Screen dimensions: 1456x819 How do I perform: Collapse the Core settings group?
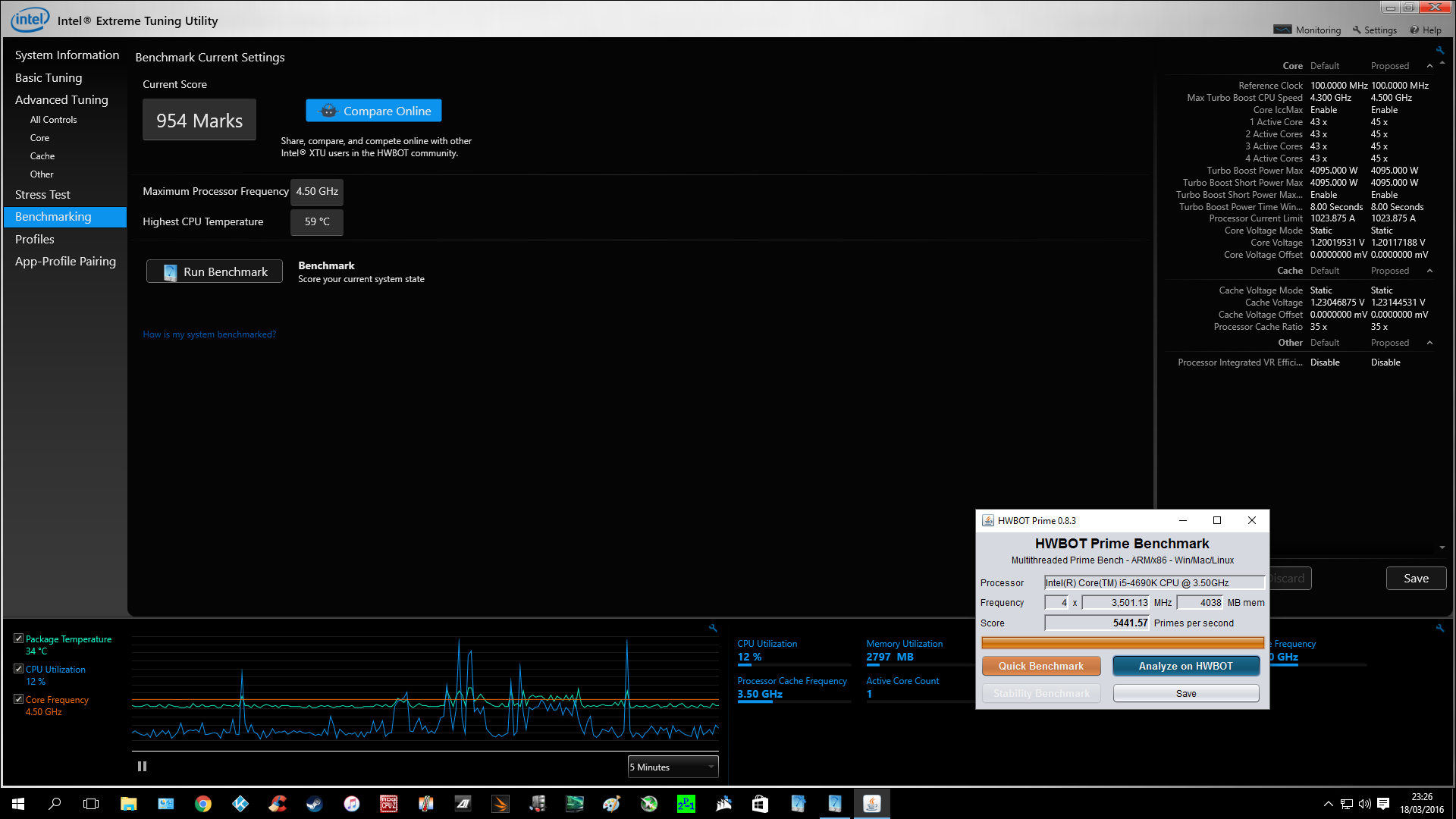tap(1430, 66)
